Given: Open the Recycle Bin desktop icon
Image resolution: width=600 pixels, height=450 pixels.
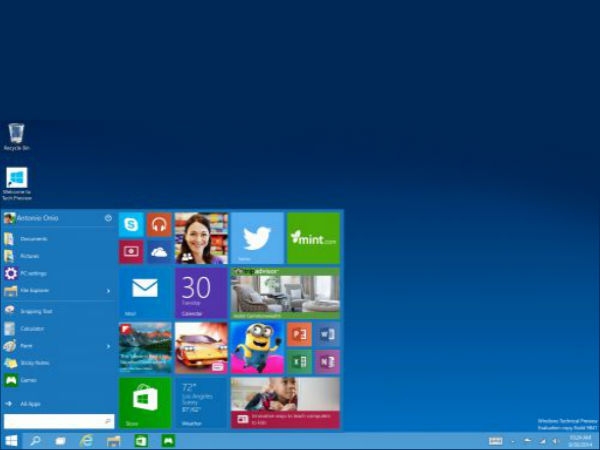Looking at the screenshot, I should pyautogui.click(x=16, y=137).
